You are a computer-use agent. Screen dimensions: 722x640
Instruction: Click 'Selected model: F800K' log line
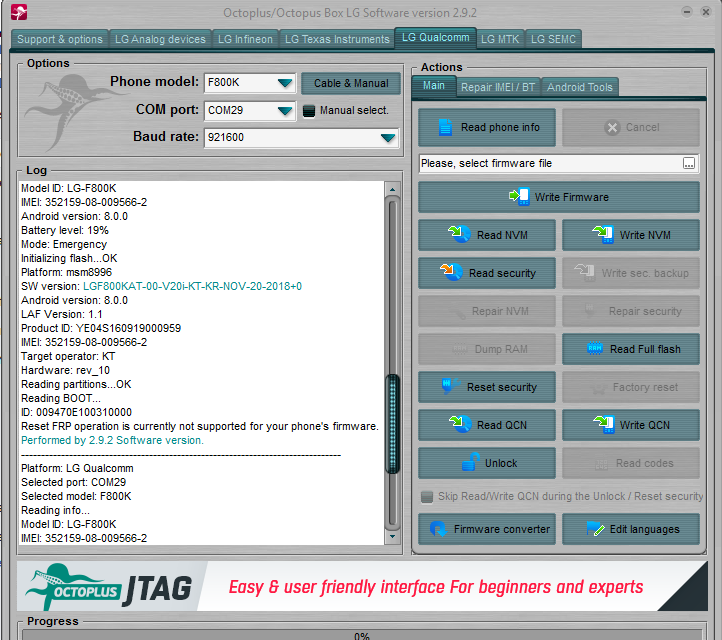76,496
